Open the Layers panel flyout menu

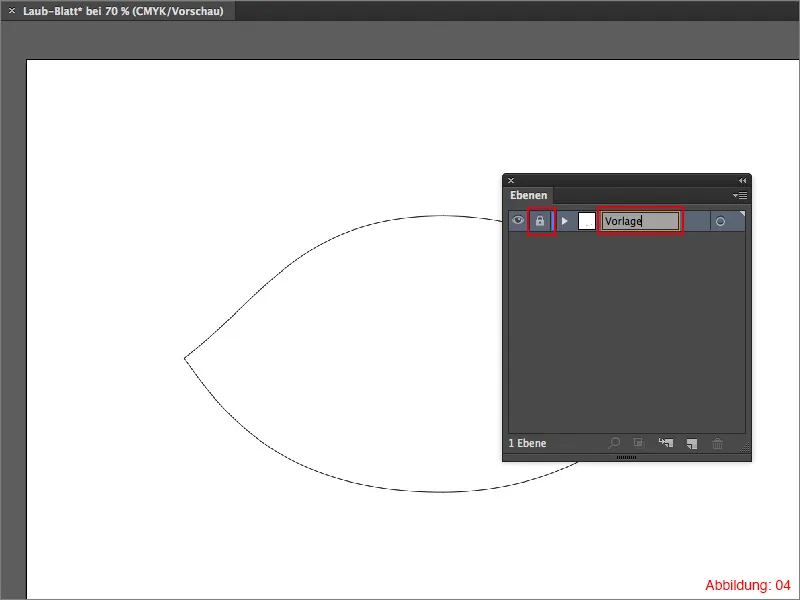pos(739,195)
